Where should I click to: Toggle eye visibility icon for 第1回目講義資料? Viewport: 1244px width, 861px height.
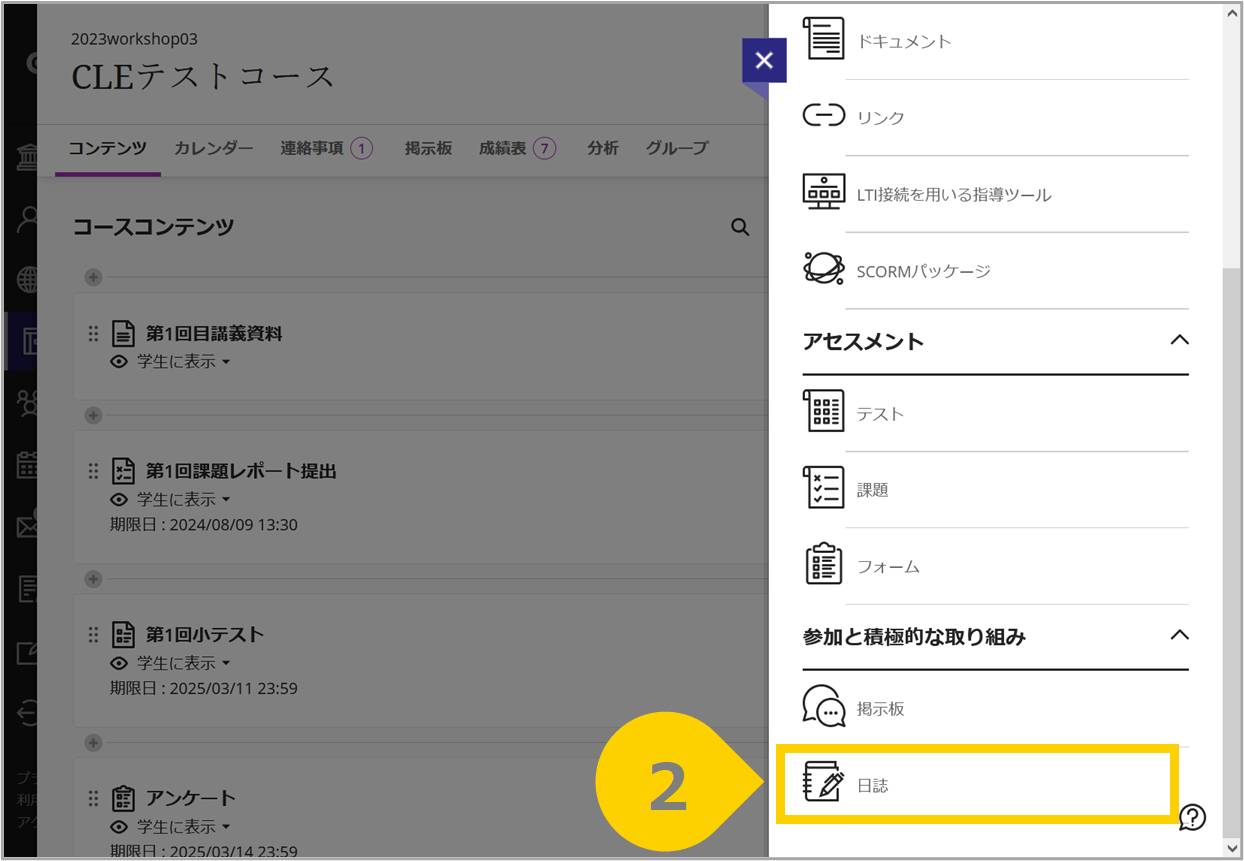coord(119,362)
